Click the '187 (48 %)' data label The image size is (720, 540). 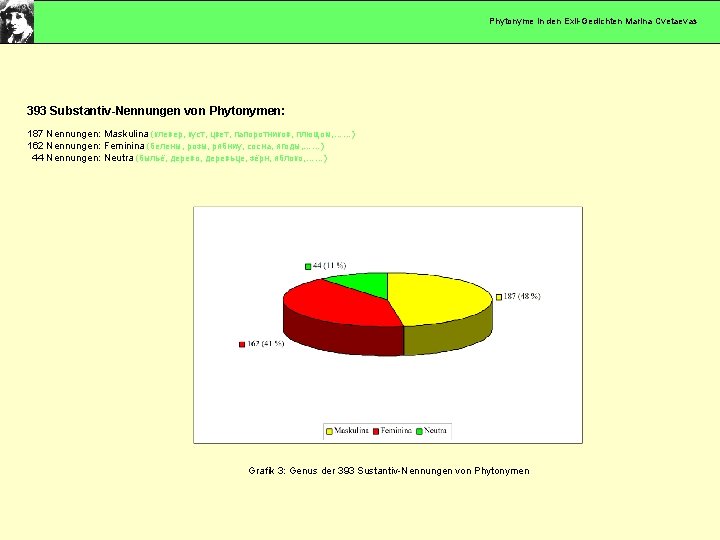point(522,296)
